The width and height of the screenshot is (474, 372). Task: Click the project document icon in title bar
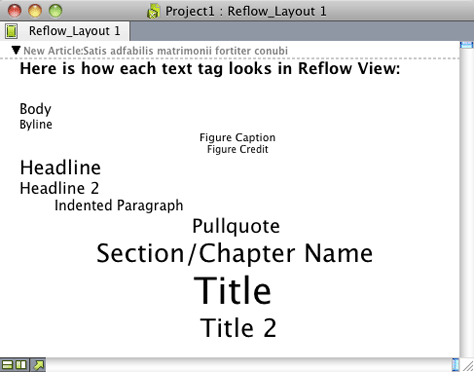pos(153,11)
